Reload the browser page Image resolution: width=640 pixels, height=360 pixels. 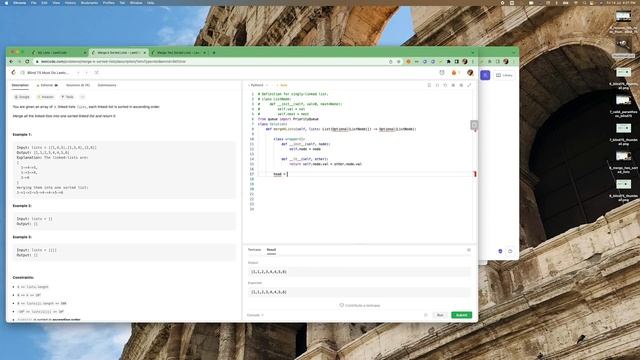(27, 62)
